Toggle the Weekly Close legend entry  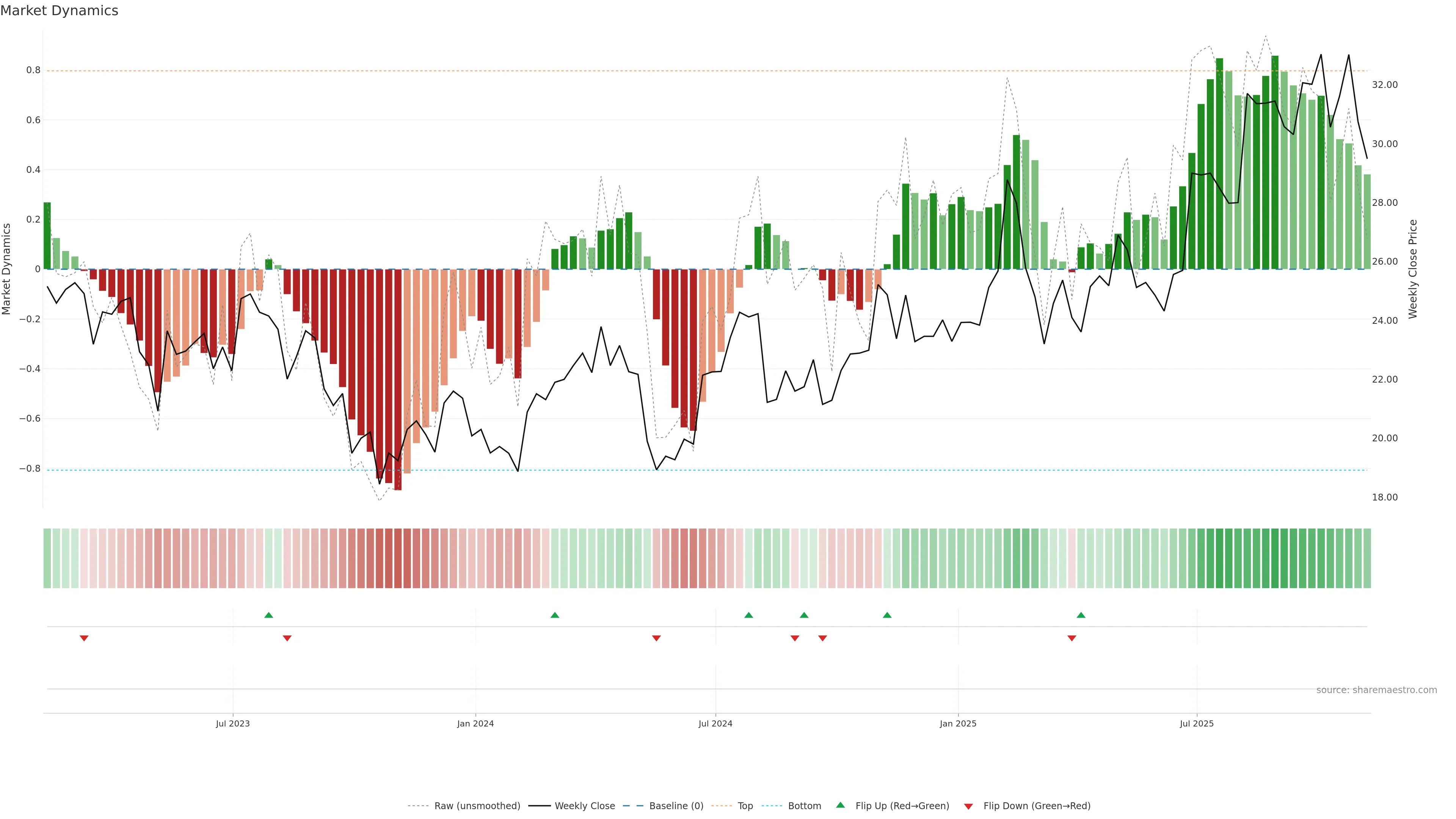click(584, 806)
